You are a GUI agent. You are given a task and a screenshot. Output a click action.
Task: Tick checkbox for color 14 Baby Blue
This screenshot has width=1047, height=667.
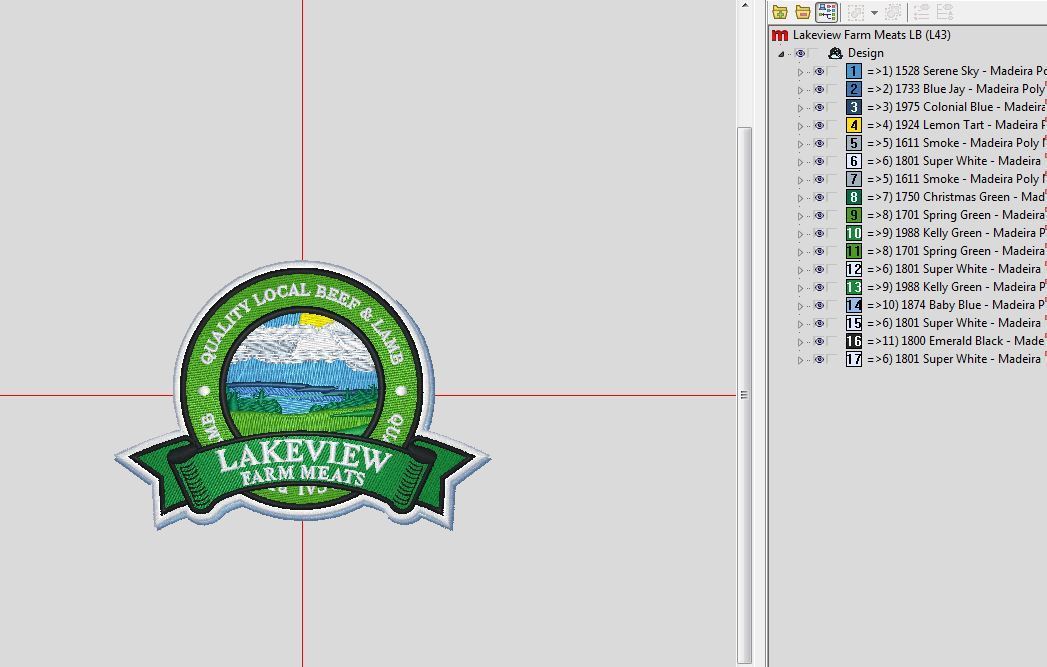[x=832, y=305]
